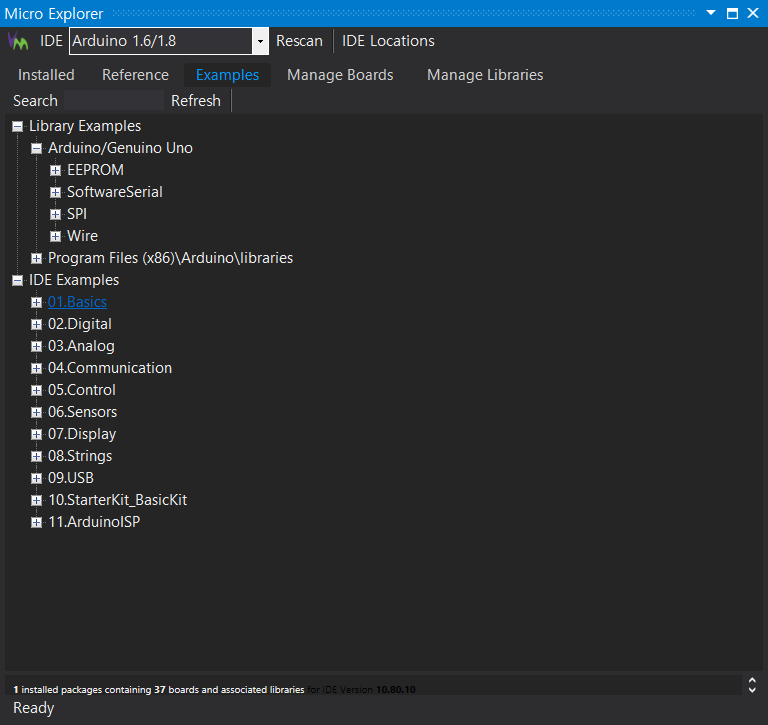Open the window position dropdown arrow
The image size is (768, 725).
[711, 13]
